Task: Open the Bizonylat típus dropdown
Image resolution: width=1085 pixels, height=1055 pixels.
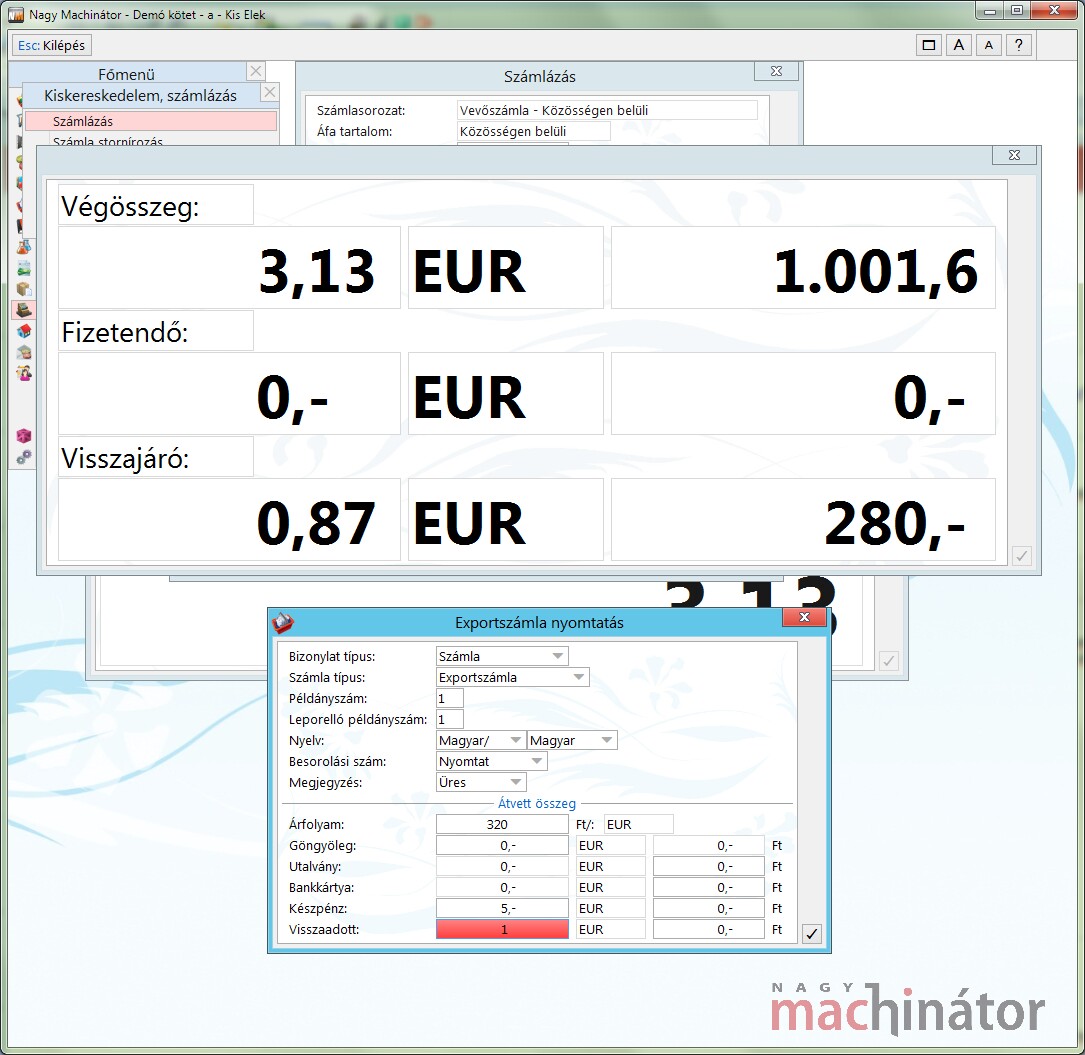Action: tap(502, 656)
